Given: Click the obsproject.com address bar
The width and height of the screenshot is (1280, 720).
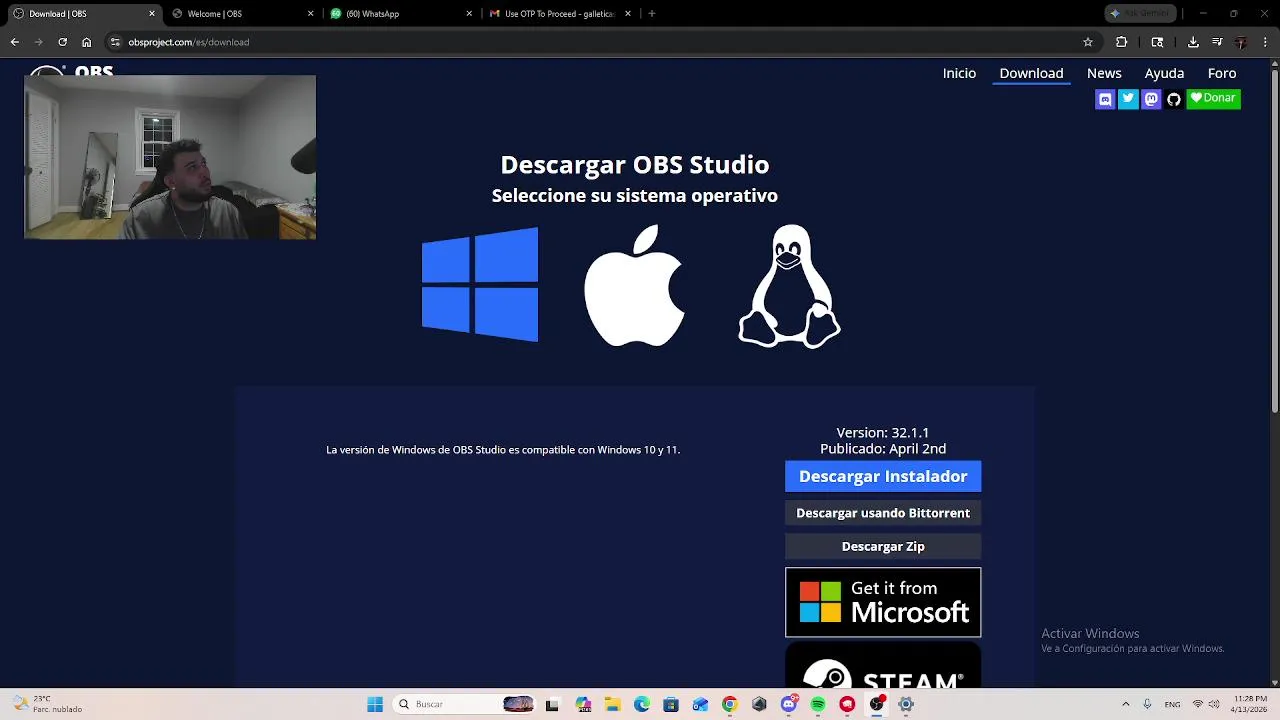Looking at the screenshot, I should (600, 42).
